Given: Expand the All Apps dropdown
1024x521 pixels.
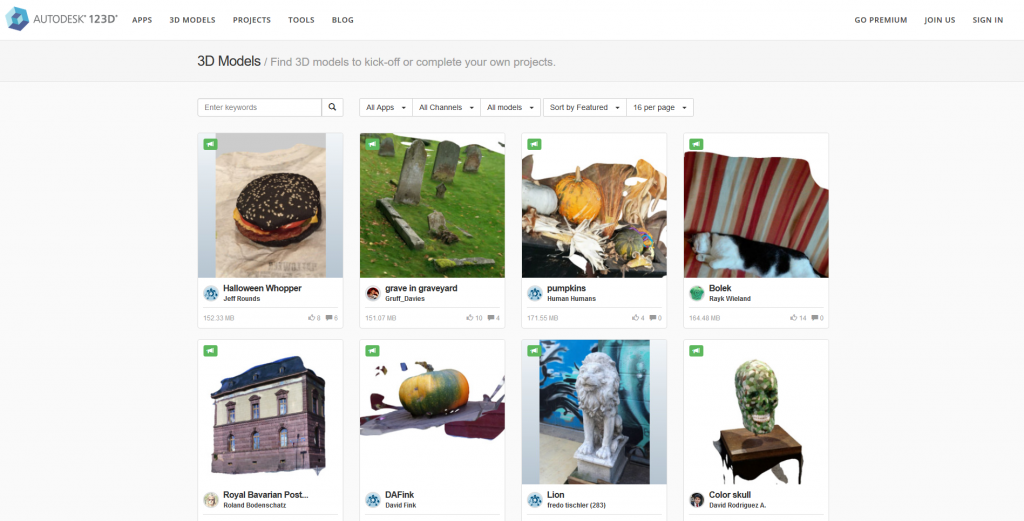Looking at the screenshot, I should [x=384, y=107].
